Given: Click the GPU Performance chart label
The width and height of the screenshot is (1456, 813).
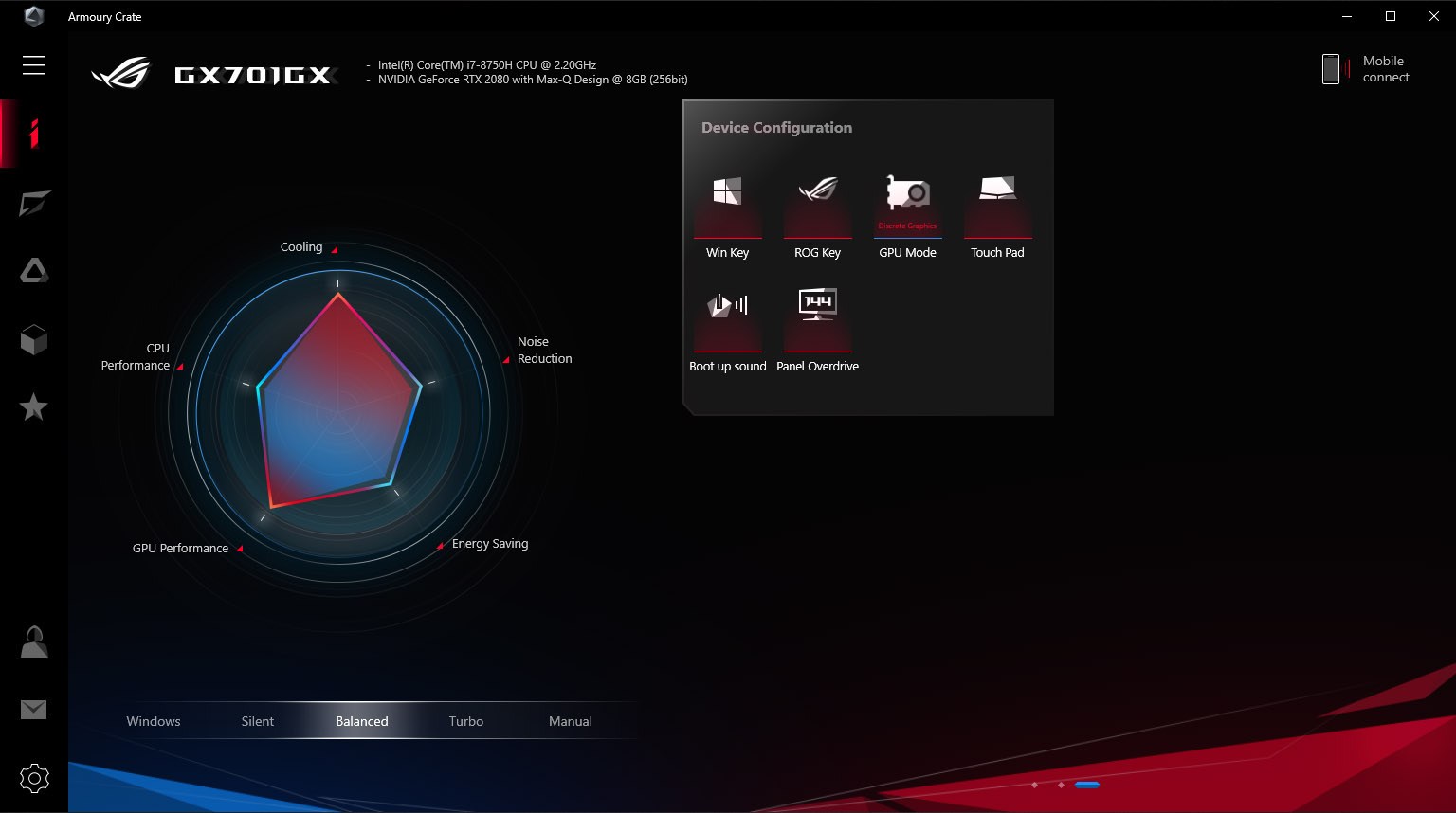Looking at the screenshot, I should click(180, 548).
